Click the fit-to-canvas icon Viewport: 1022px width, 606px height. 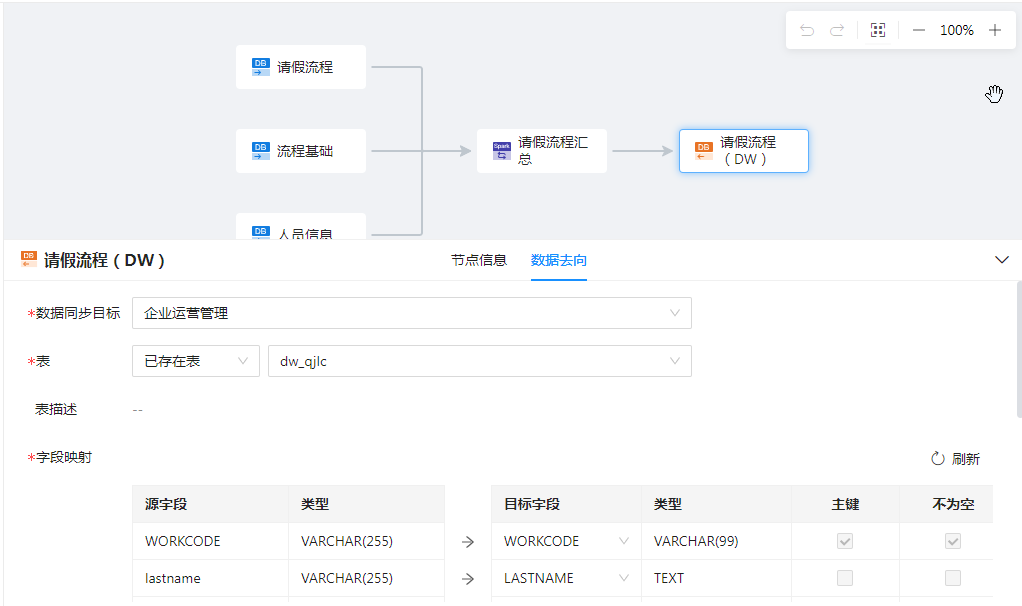click(878, 31)
